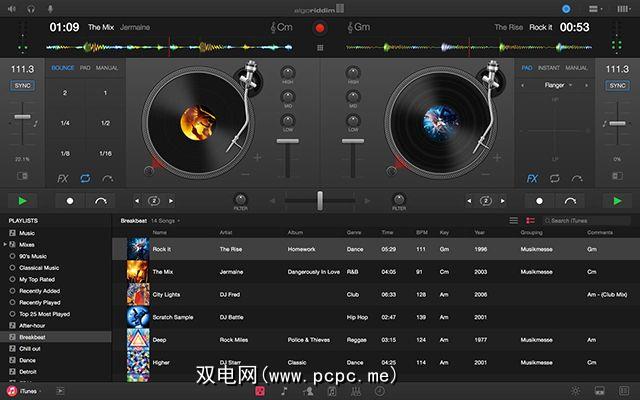640x400 pixels.
Task: Toggle the split panel icon at bottom-right corner
Action: tap(624, 391)
